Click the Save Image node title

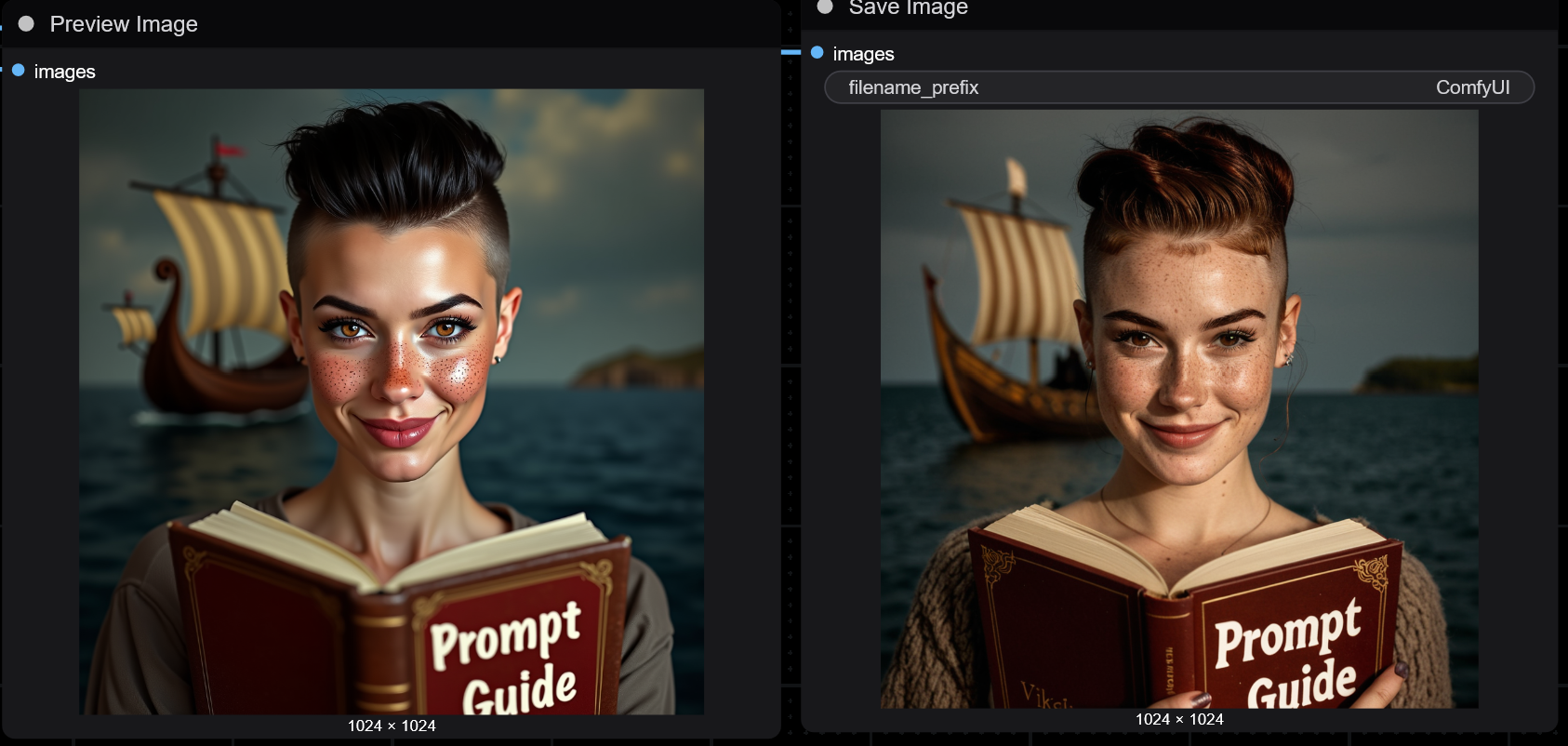tap(908, 7)
